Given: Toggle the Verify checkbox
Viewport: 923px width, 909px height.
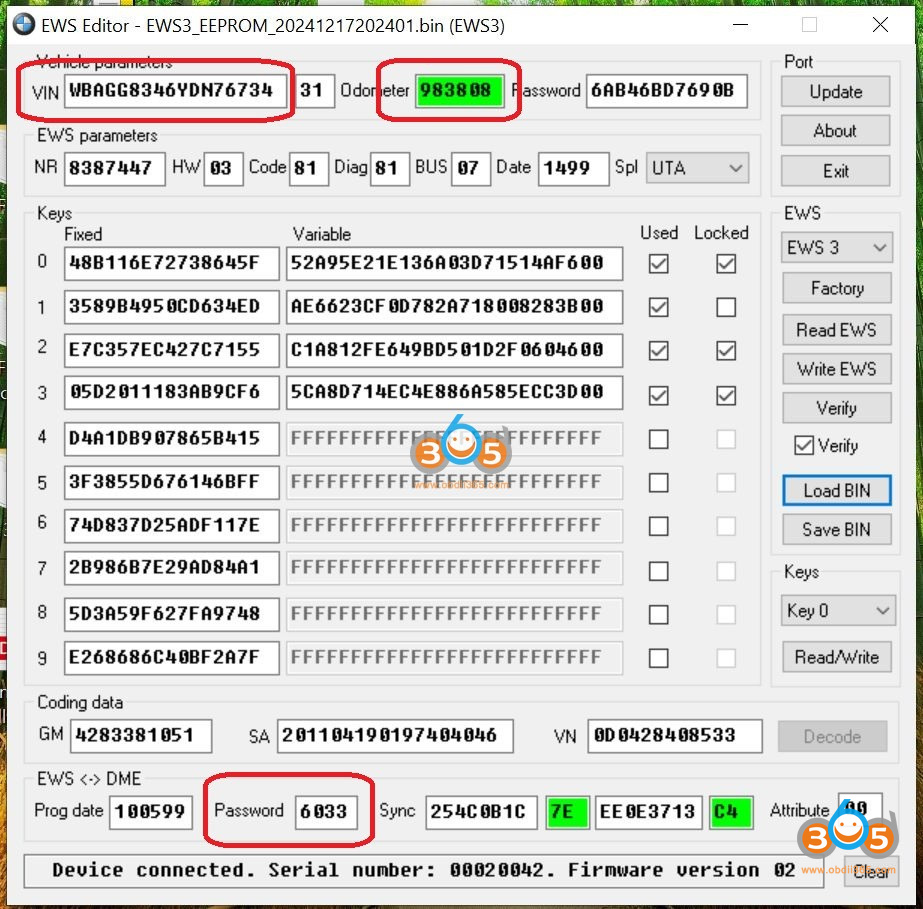Looking at the screenshot, I should (x=804, y=446).
